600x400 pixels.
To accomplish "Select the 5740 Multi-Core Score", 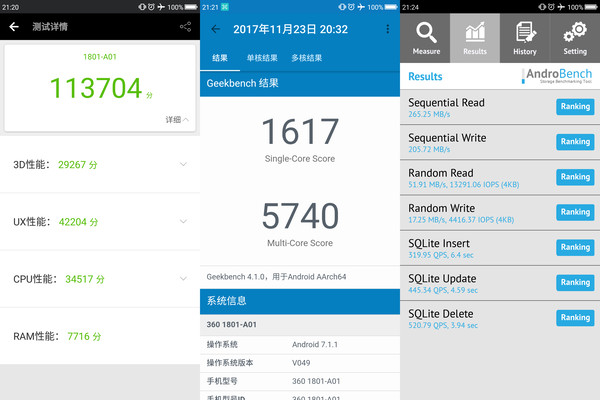I will [300, 216].
